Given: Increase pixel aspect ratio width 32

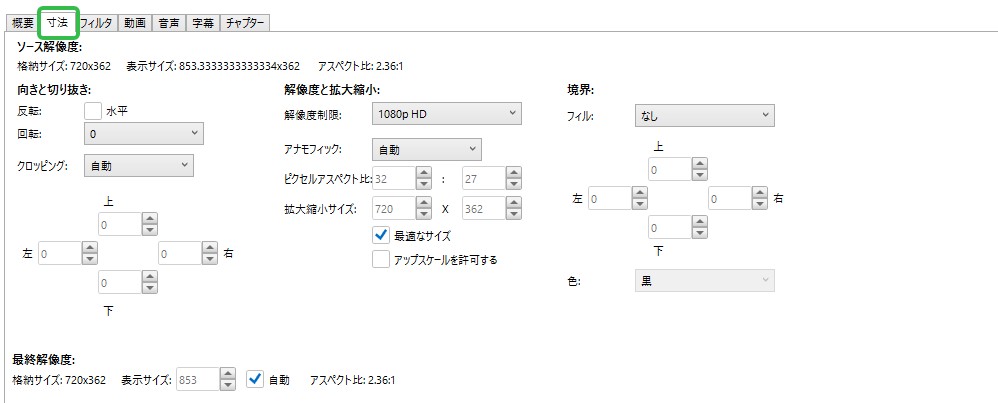Looking at the screenshot, I should [424, 173].
